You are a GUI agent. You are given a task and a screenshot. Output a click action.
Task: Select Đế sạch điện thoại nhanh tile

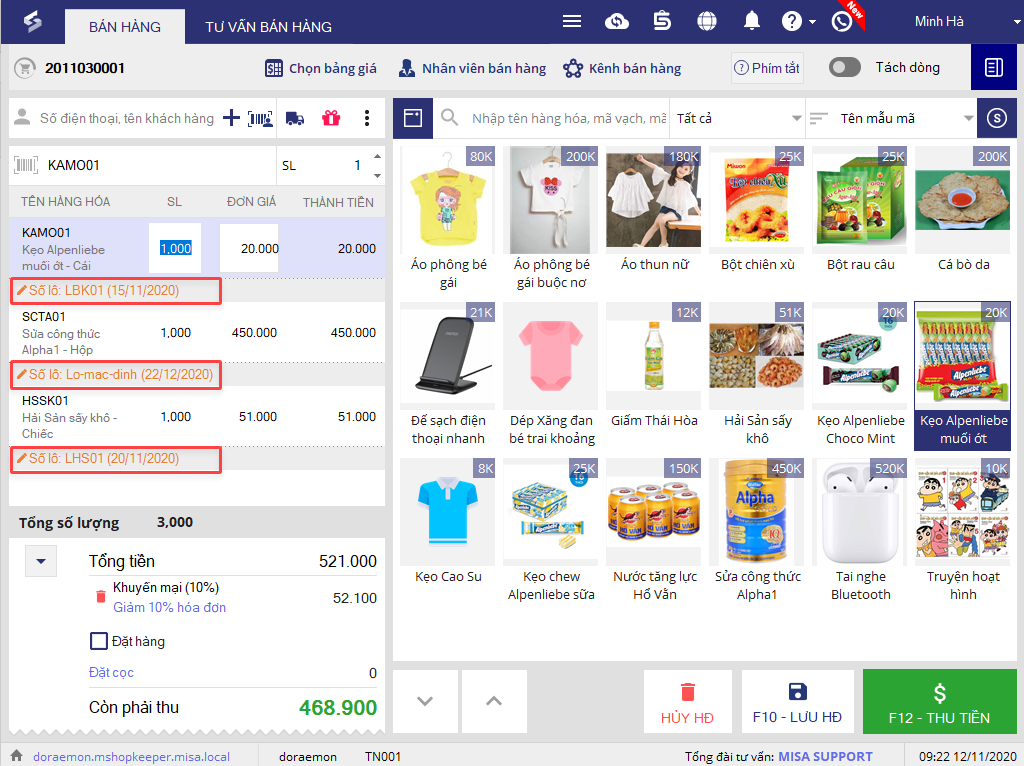[x=448, y=375]
